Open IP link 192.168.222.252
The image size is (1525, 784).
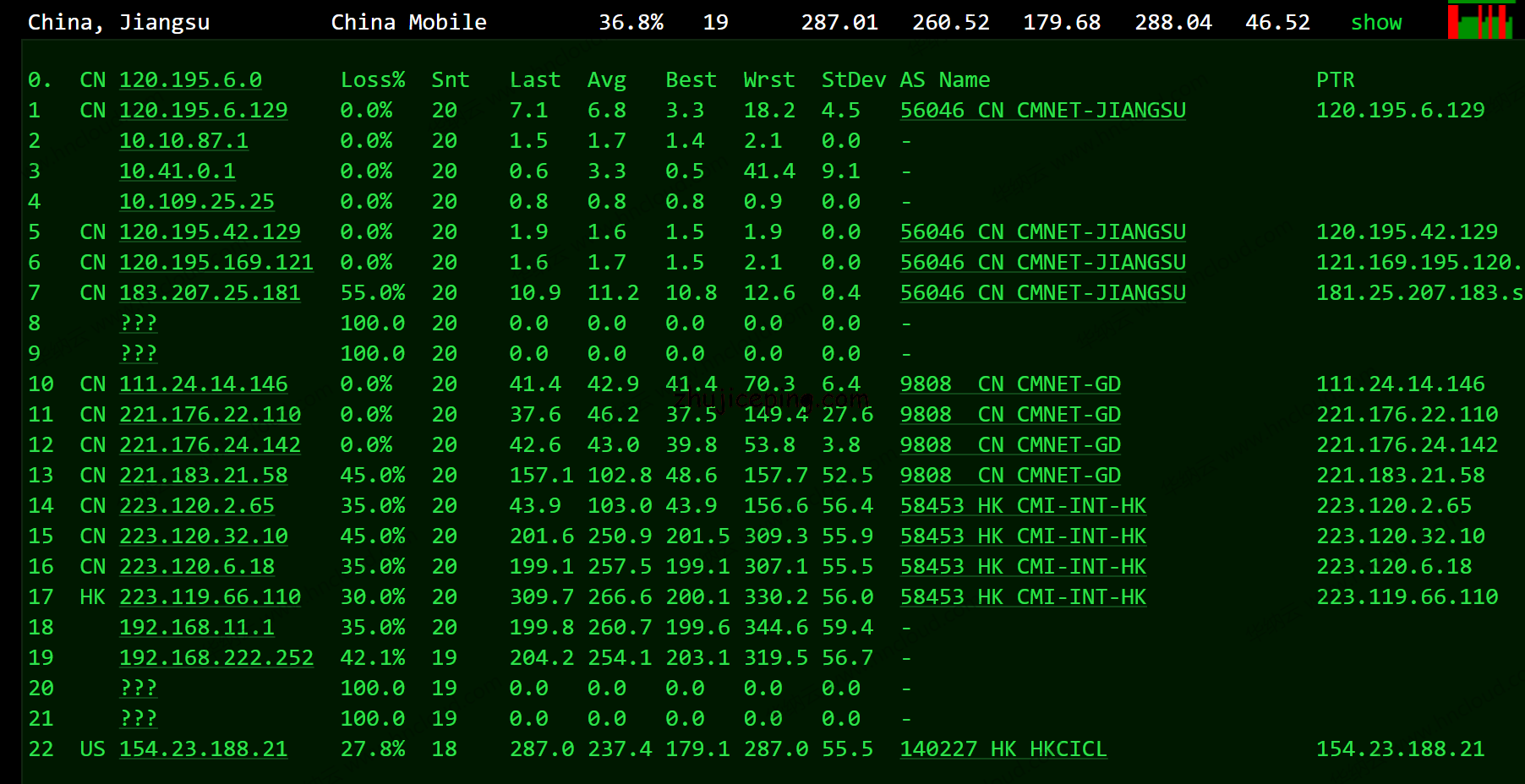pyautogui.click(x=216, y=658)
